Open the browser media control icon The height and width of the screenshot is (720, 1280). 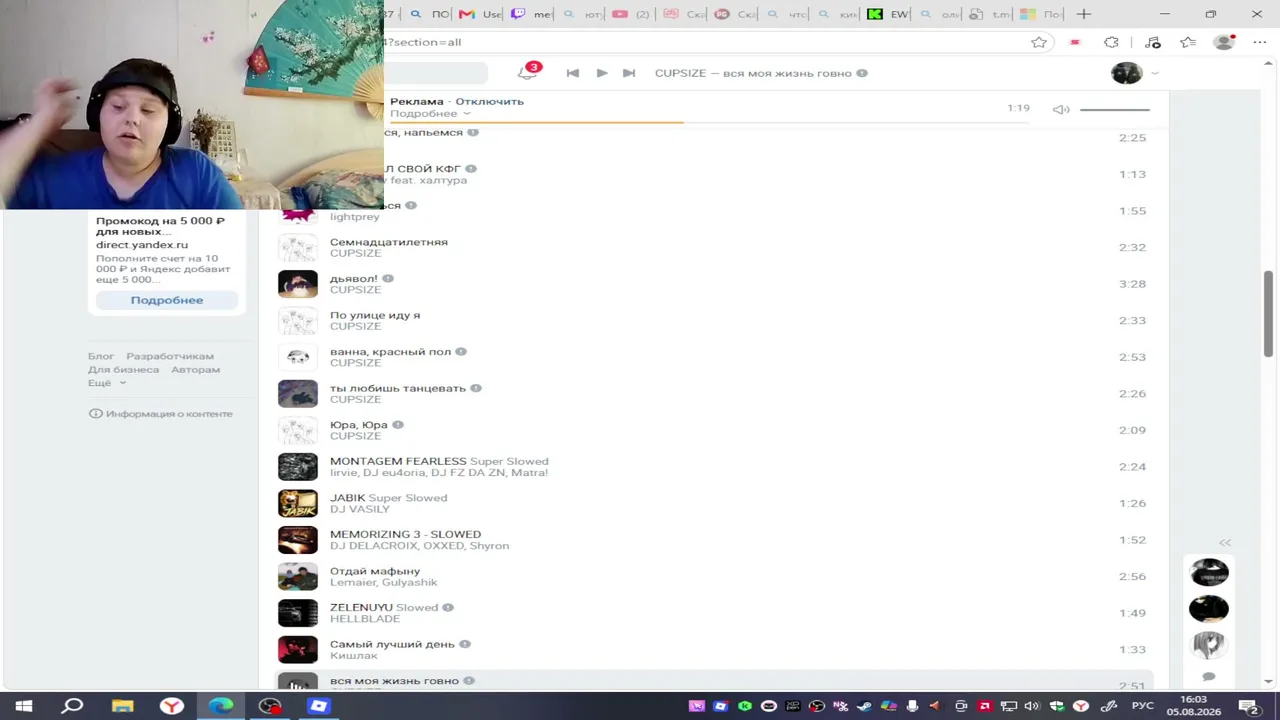click(1152, 42)
